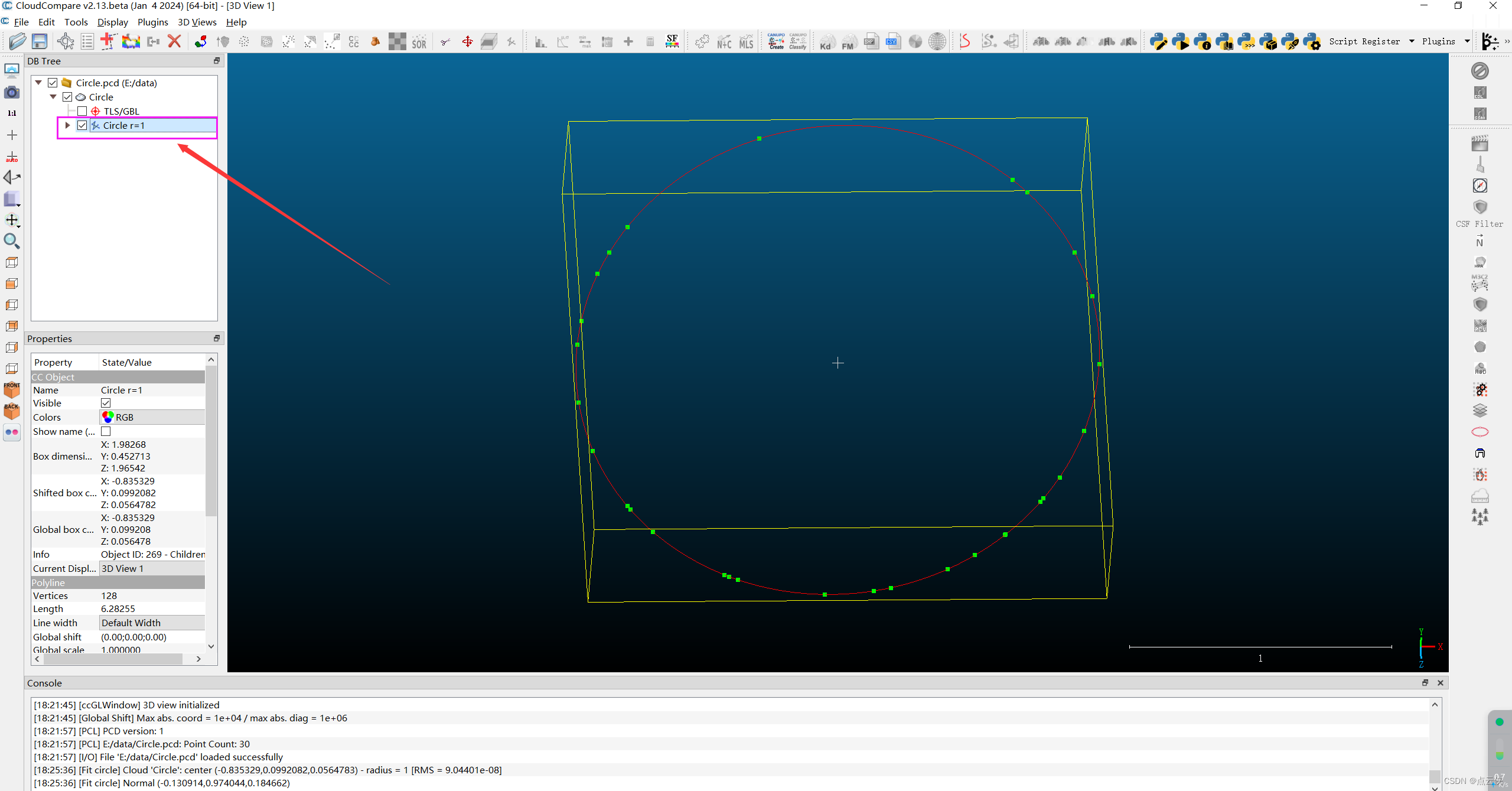Click the magnifier zoom sidebar icon
The height and width of the screenshot is (791, 1512).
tap(12, 241)
